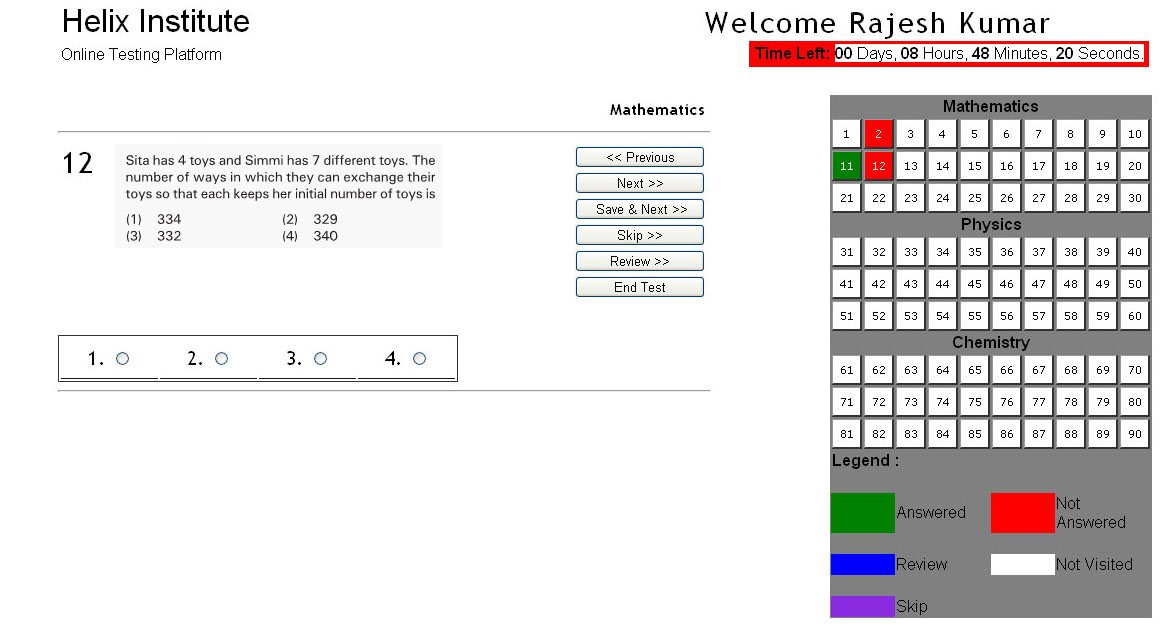
Task: Skip this question using Skip >>
Action: click(639, 235)
